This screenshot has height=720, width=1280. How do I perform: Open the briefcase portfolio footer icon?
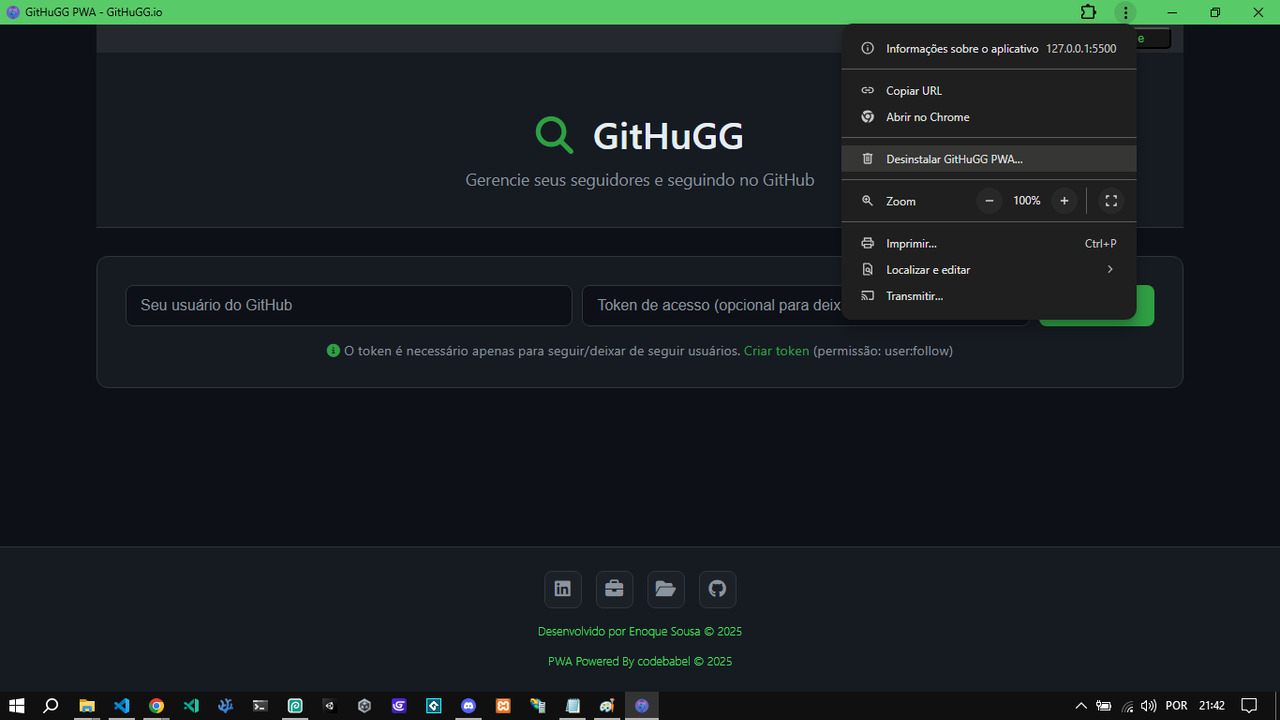[615, 589]
